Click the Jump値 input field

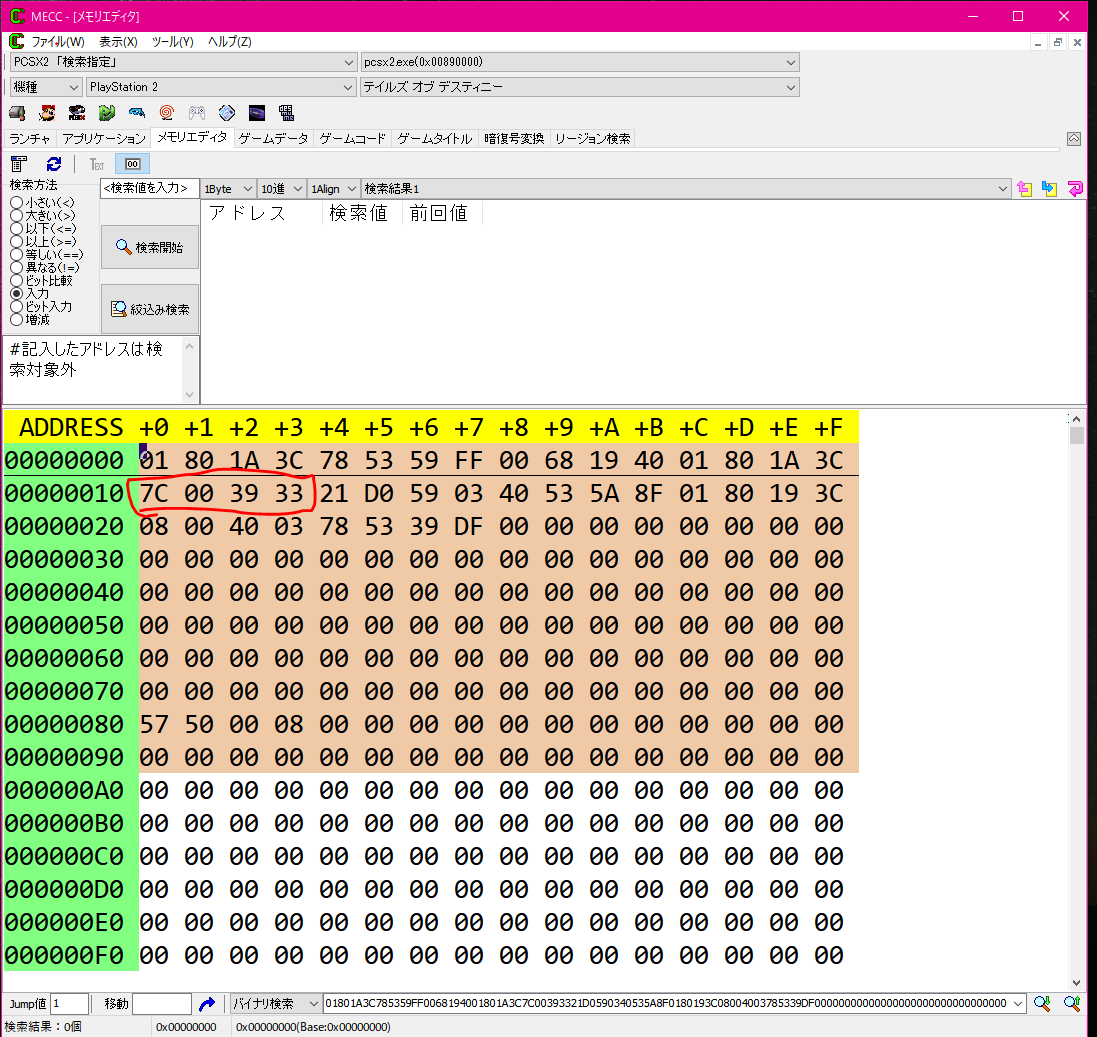click(69, 1004)
